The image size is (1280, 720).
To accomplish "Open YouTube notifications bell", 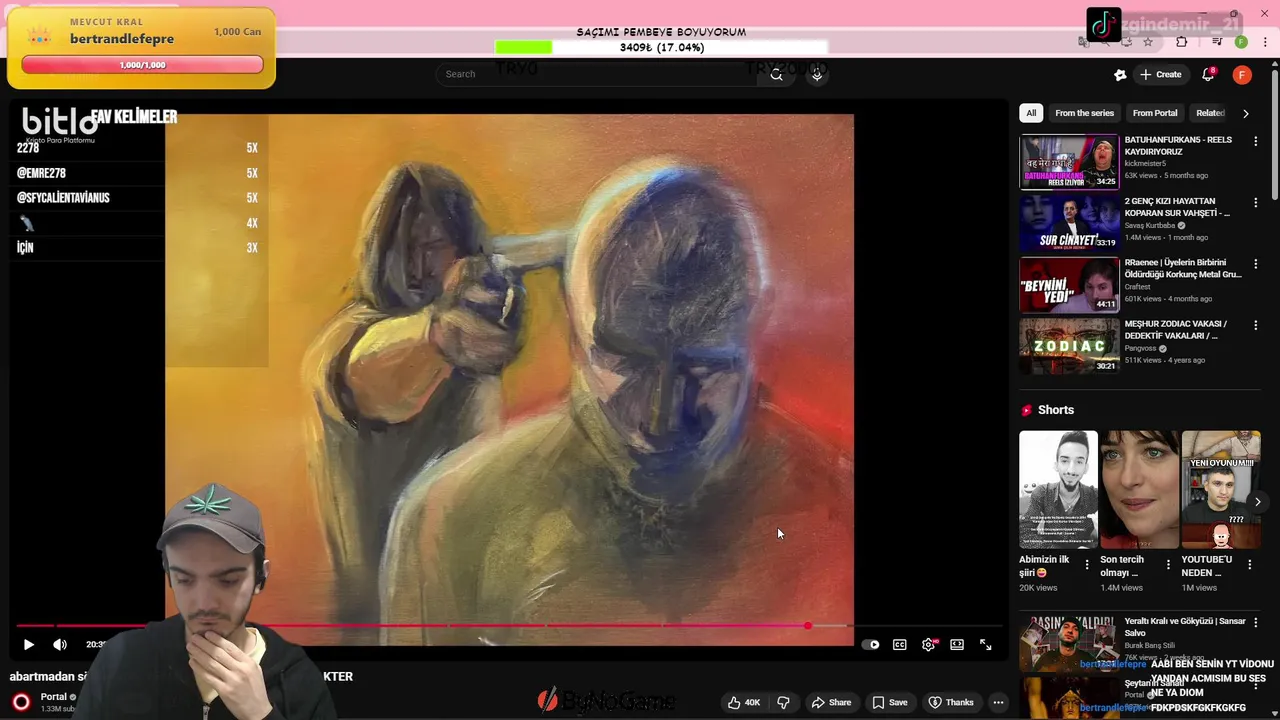I will [x=1208, y=75].
